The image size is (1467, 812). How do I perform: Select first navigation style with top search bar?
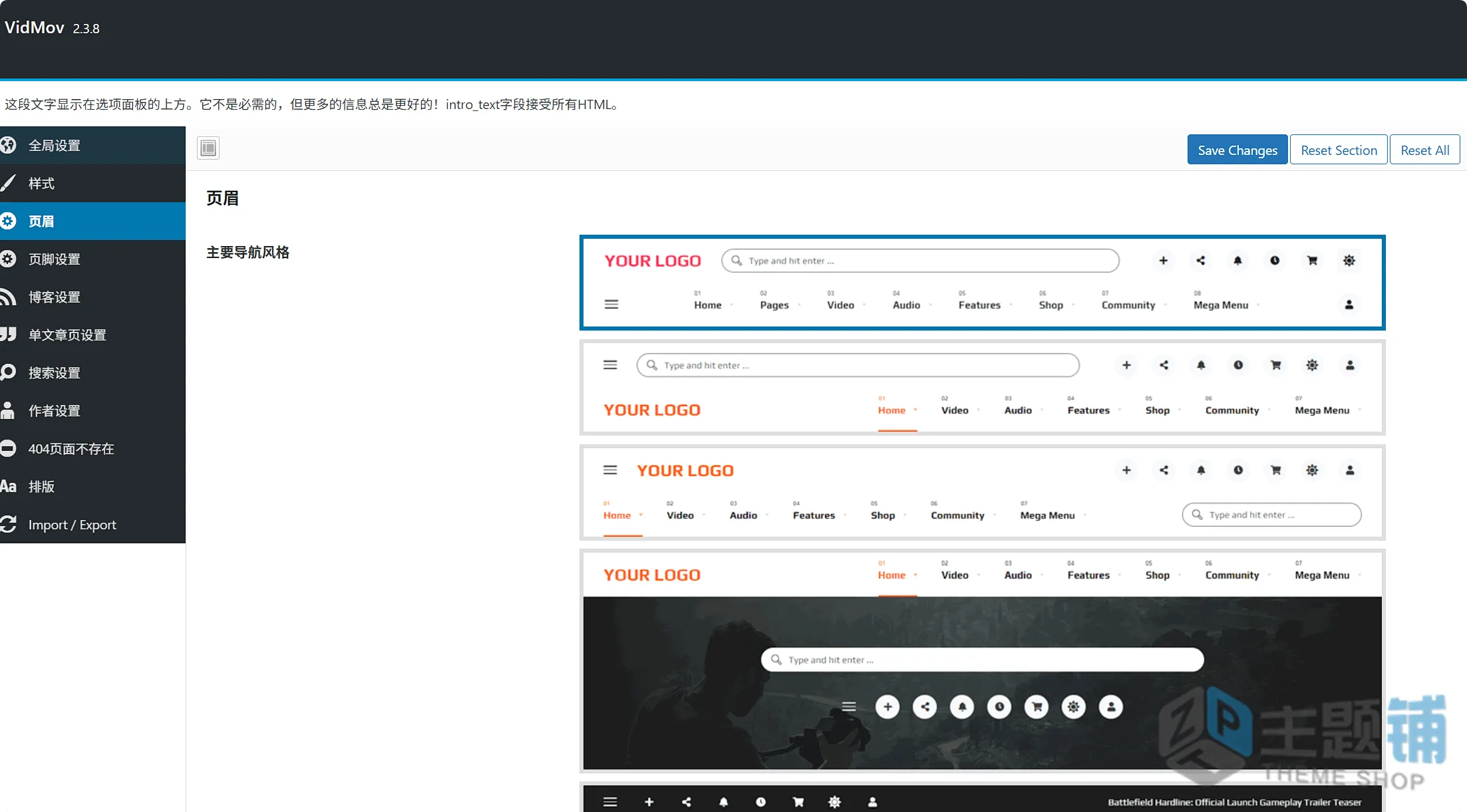(982, 282)
